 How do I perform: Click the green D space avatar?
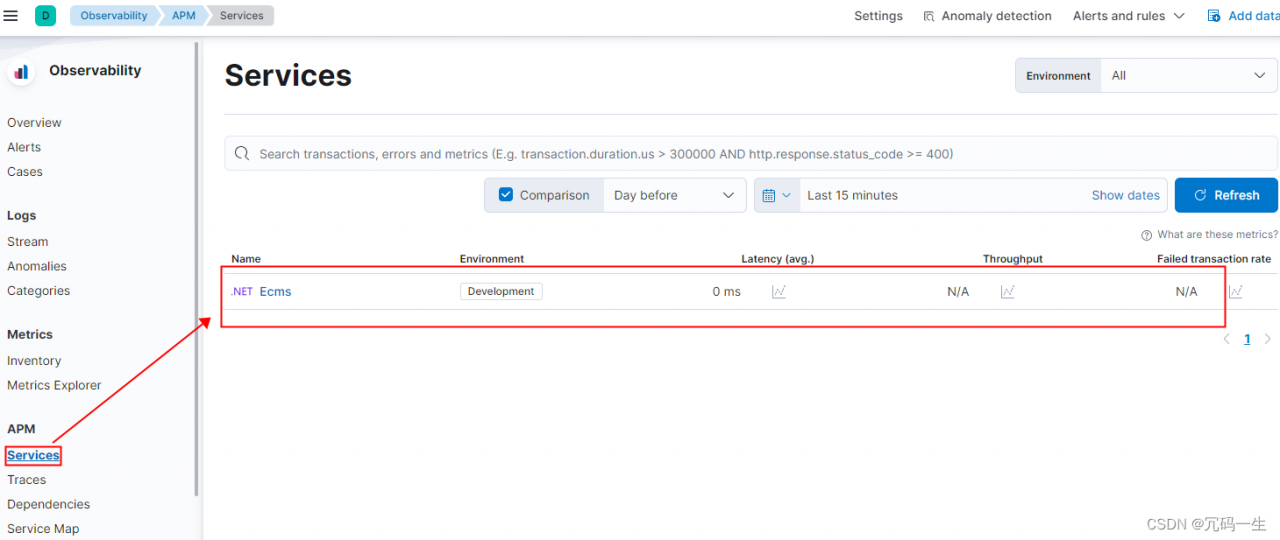pyautogui.click(x=45, y=16)
